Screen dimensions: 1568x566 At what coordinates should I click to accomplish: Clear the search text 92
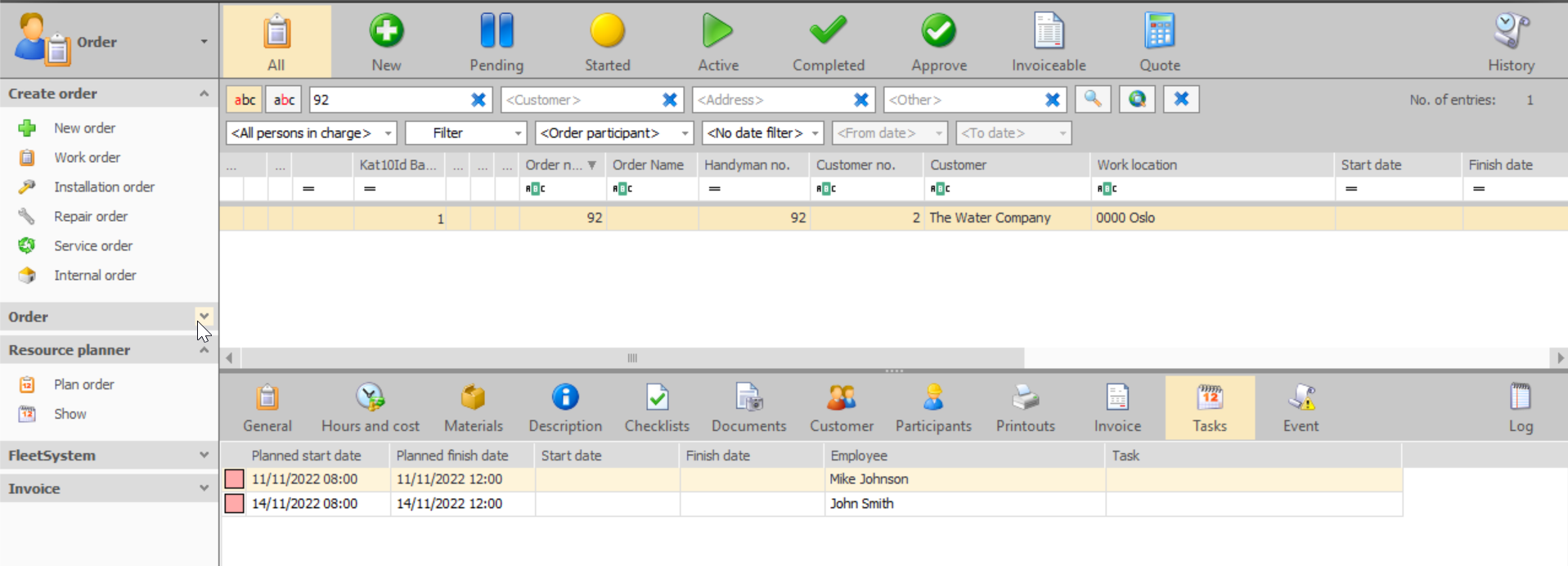pyautogui.click(x=478, y=100)
